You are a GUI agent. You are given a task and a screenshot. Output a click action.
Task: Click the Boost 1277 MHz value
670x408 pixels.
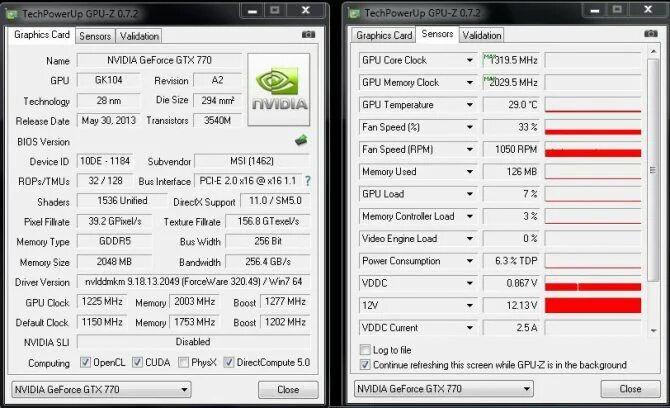[x=285, y=302]
